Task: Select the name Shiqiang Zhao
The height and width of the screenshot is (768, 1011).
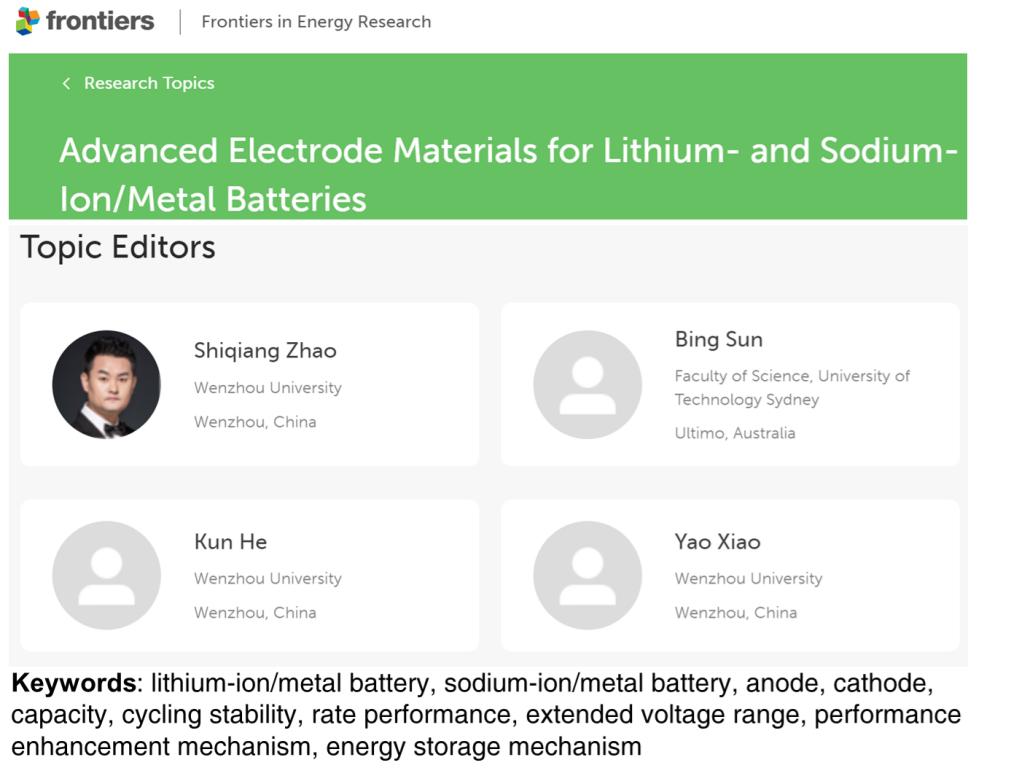Action: click(x=265, y=351)
